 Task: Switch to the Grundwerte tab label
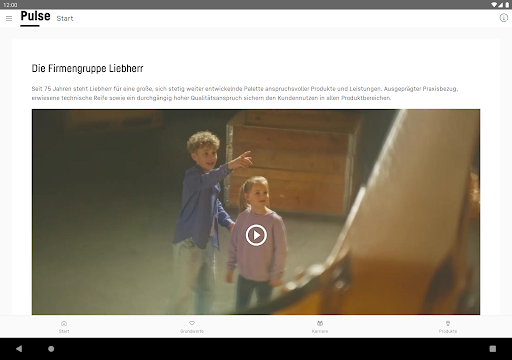[x=192, y=331]
